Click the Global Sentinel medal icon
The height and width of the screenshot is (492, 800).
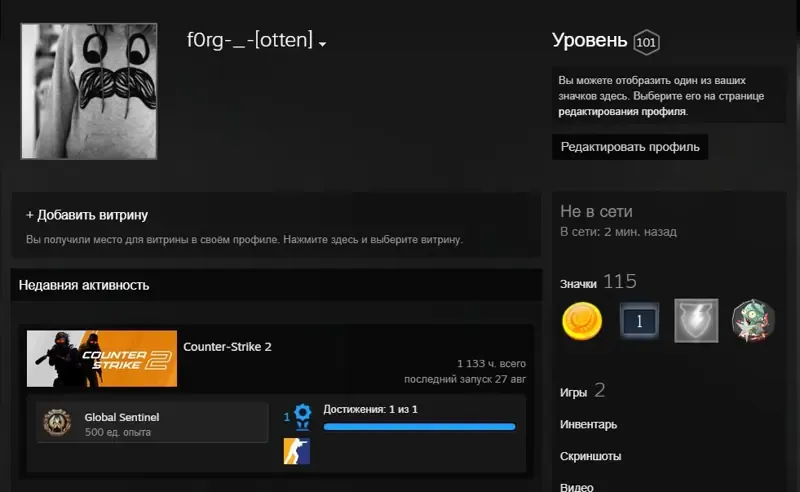[57, 423]
